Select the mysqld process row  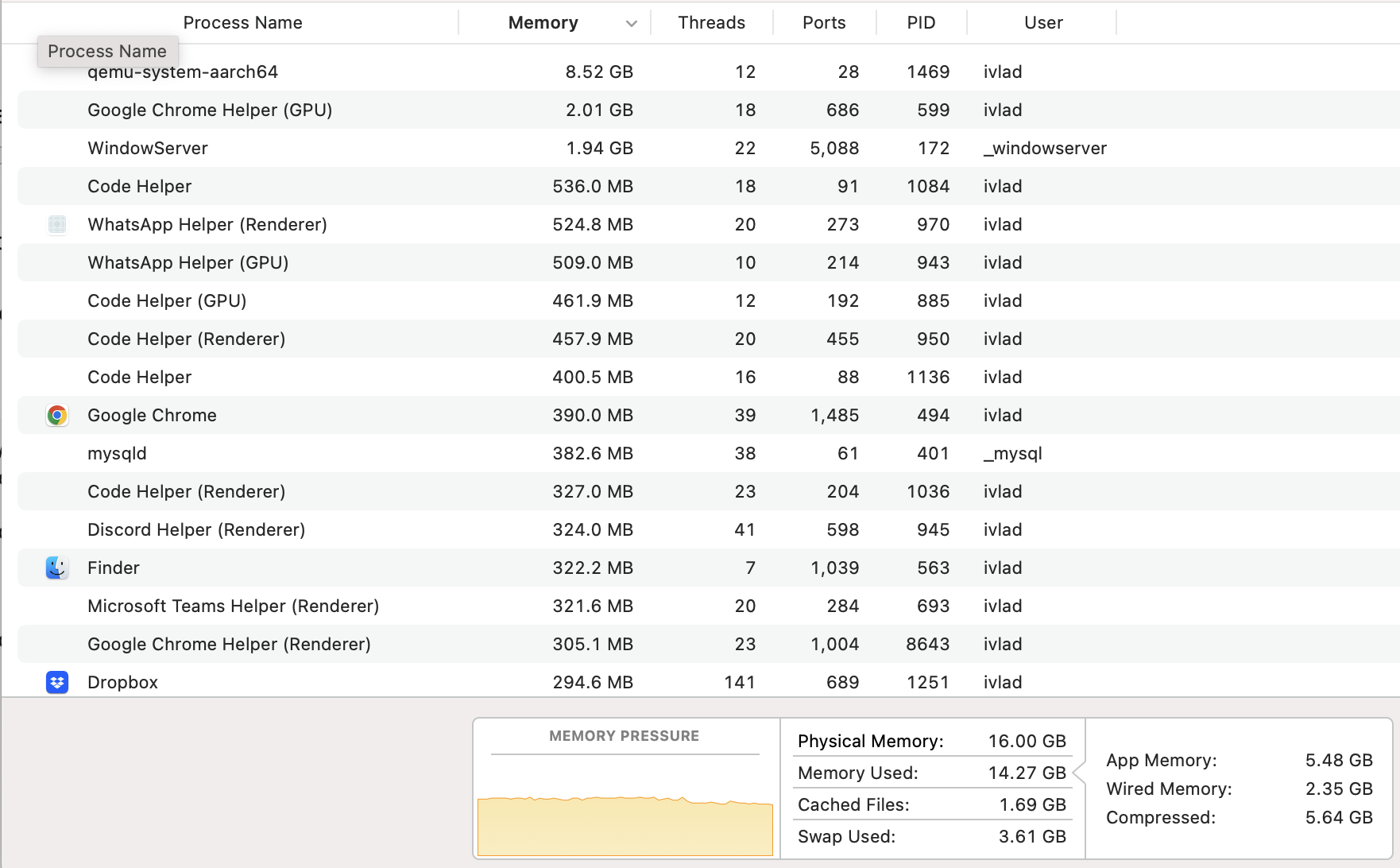(x=709, y=453)
